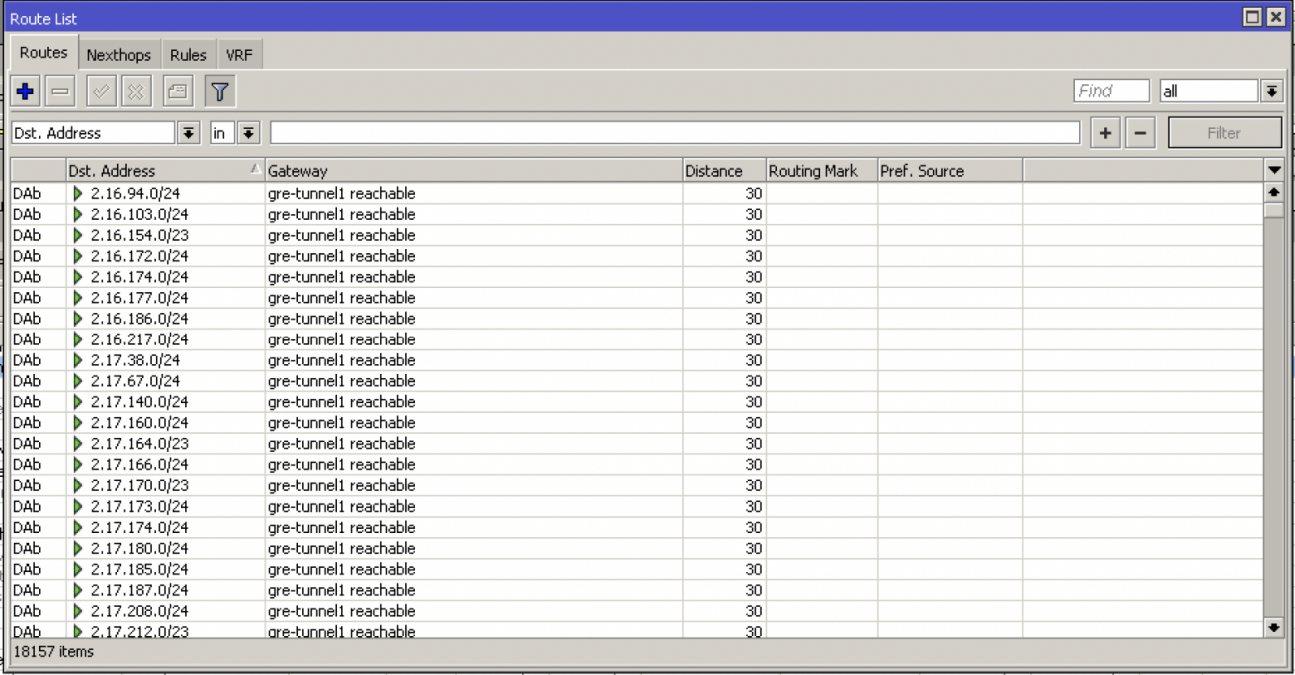Screen dimensions: 1295x675
Task: Open the Rules tab
Action: pyautogui.click(x=188, y=55)
